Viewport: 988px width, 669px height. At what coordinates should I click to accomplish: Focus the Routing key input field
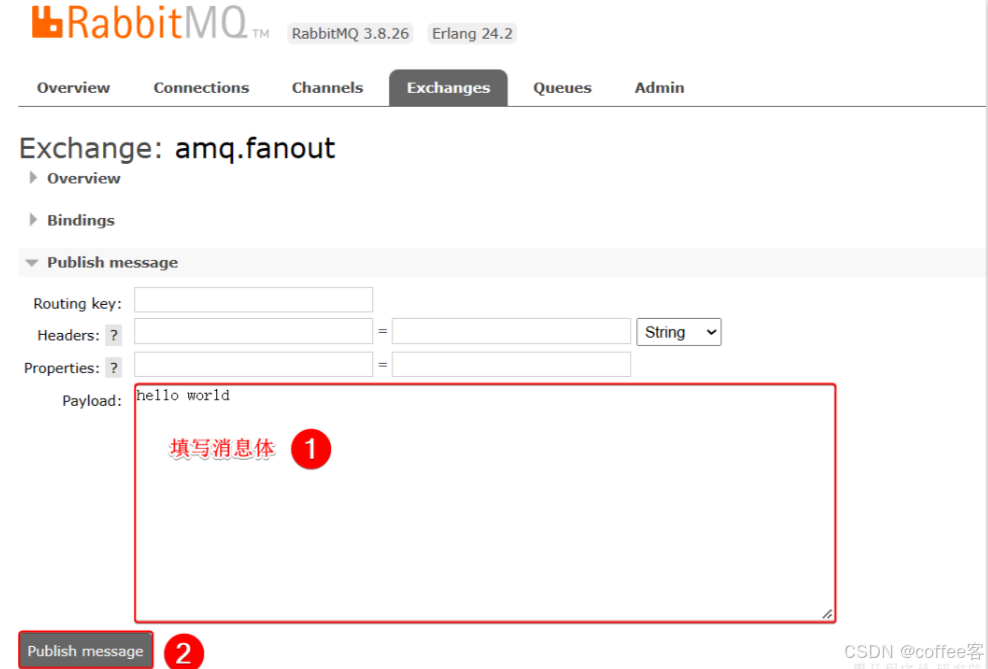[253, 300]
